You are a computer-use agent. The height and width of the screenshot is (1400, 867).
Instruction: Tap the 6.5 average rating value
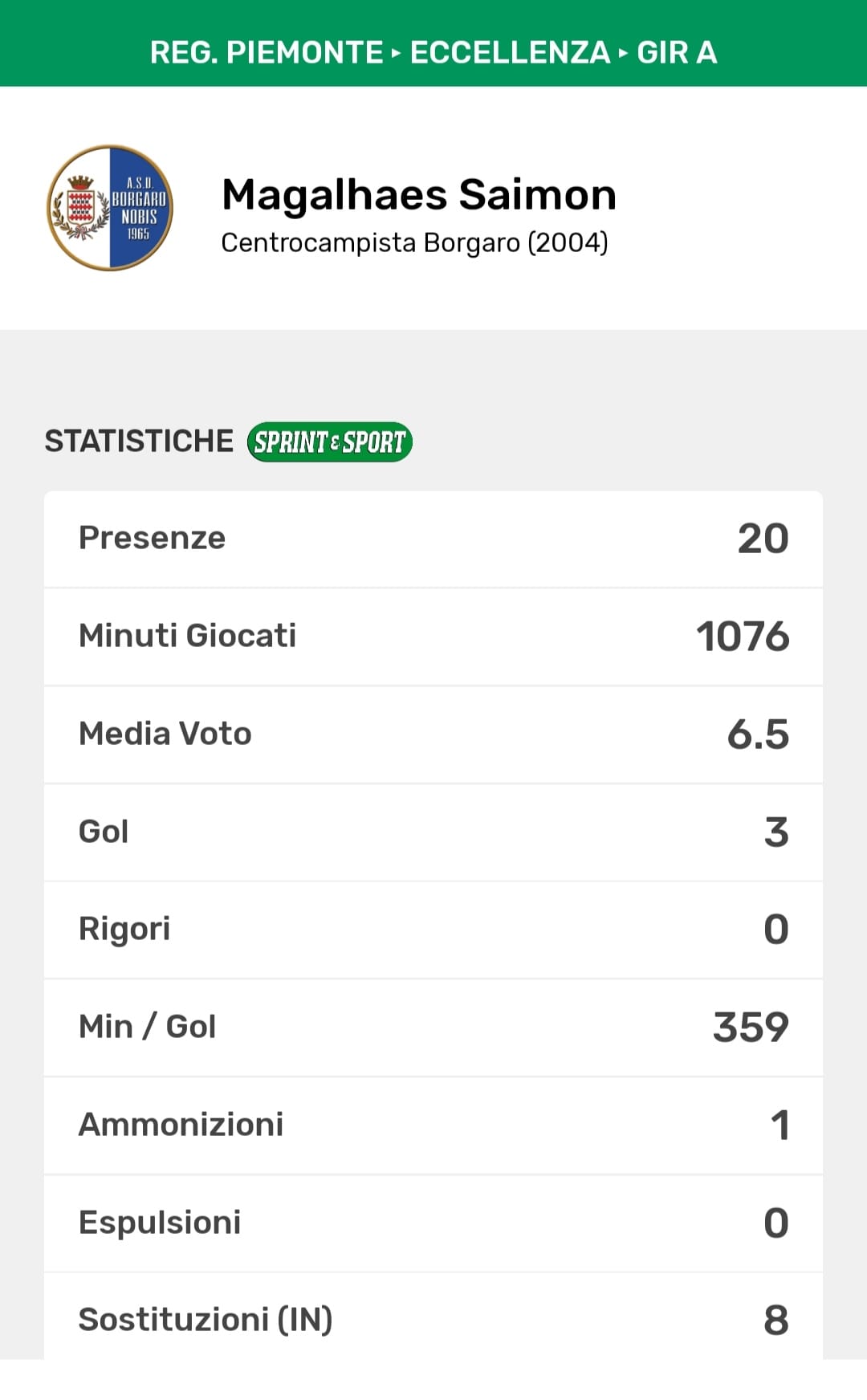tap(758, 735)
